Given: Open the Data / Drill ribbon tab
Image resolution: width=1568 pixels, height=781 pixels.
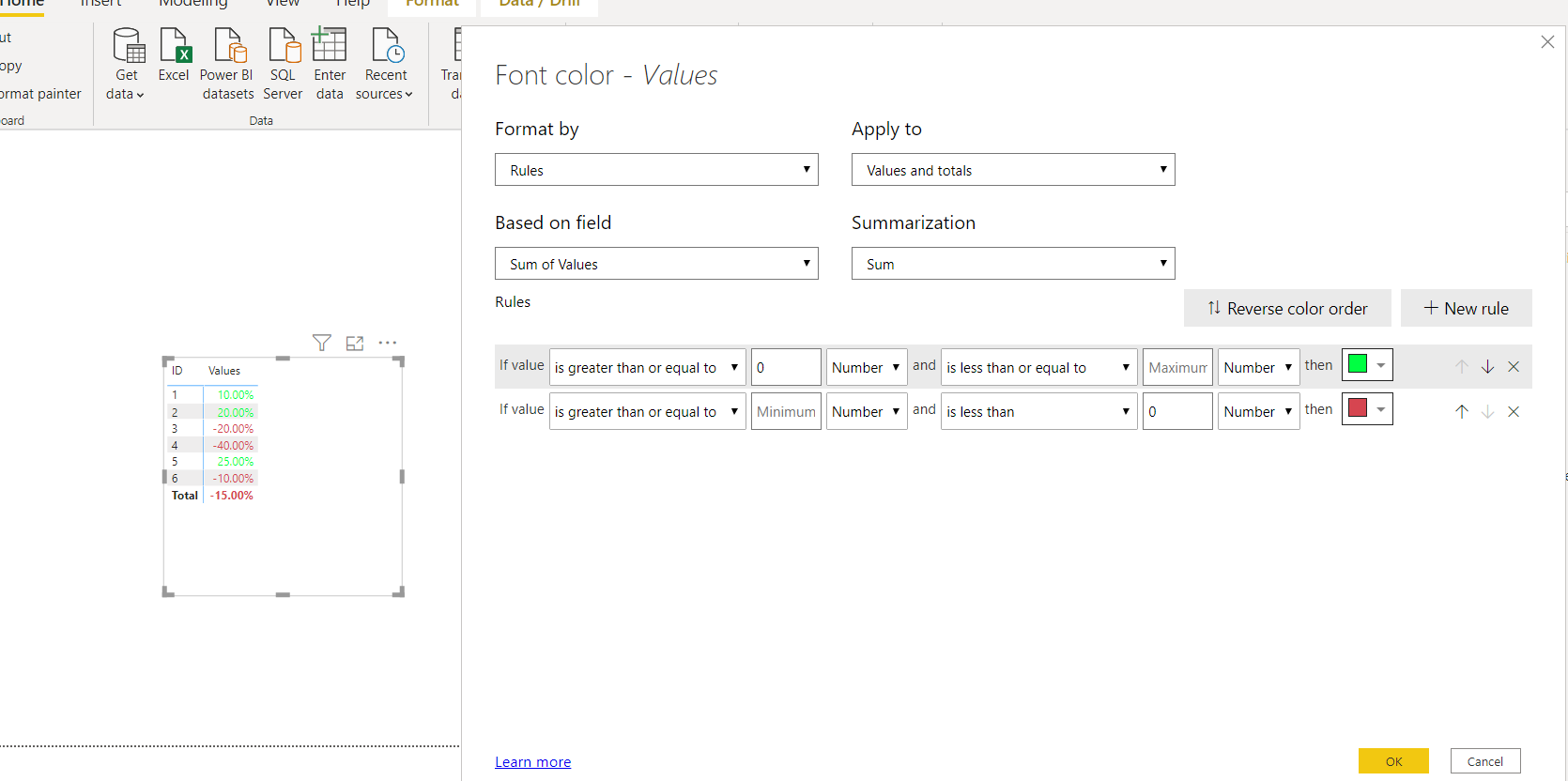Looking at the screenshot, I should point(540,5).
